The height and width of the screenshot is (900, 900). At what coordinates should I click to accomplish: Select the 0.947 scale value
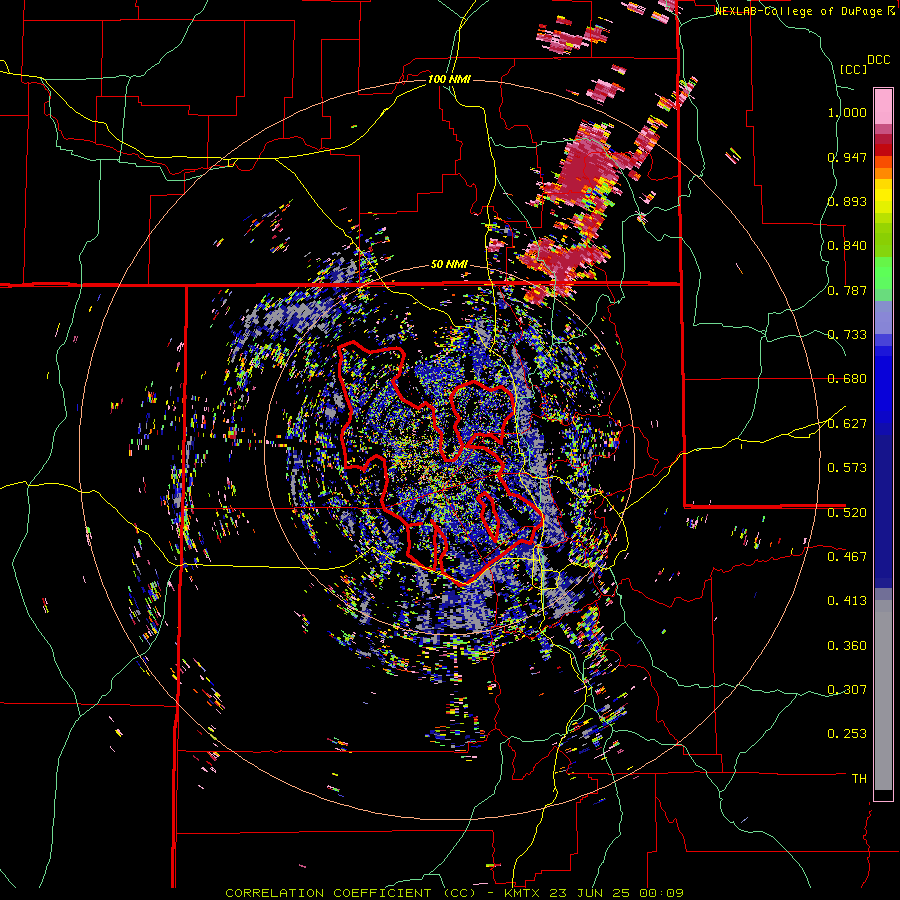pyautogui.click(x=847, y=157)
